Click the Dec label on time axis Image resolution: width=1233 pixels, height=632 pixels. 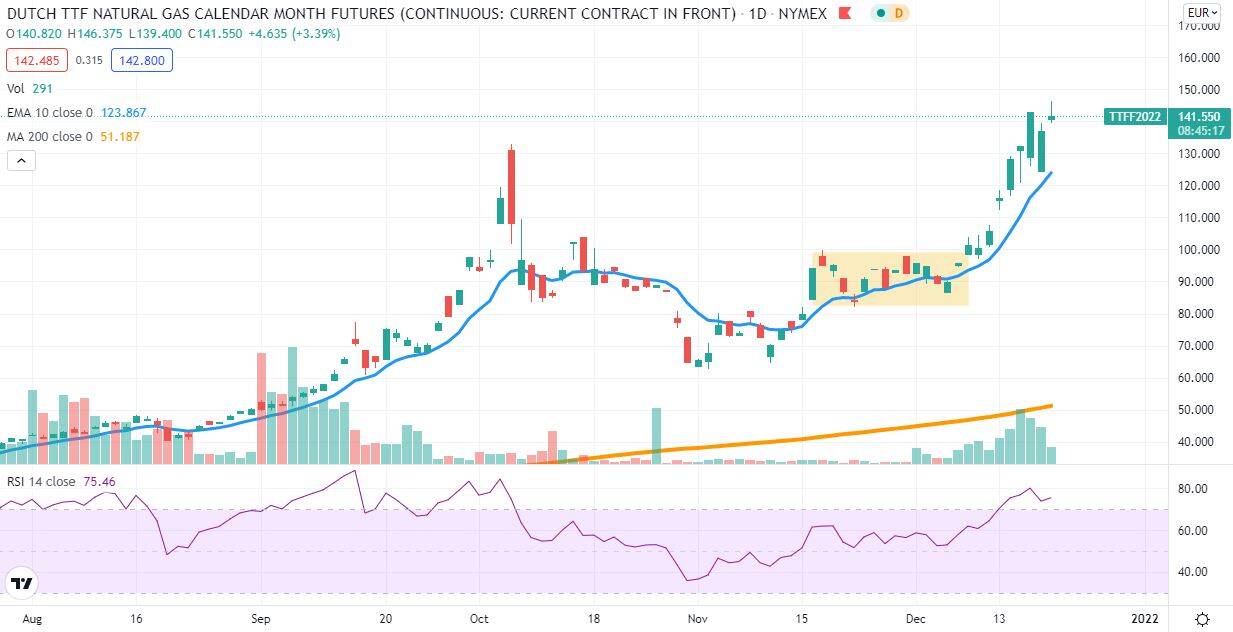click(x=918, y=619)
